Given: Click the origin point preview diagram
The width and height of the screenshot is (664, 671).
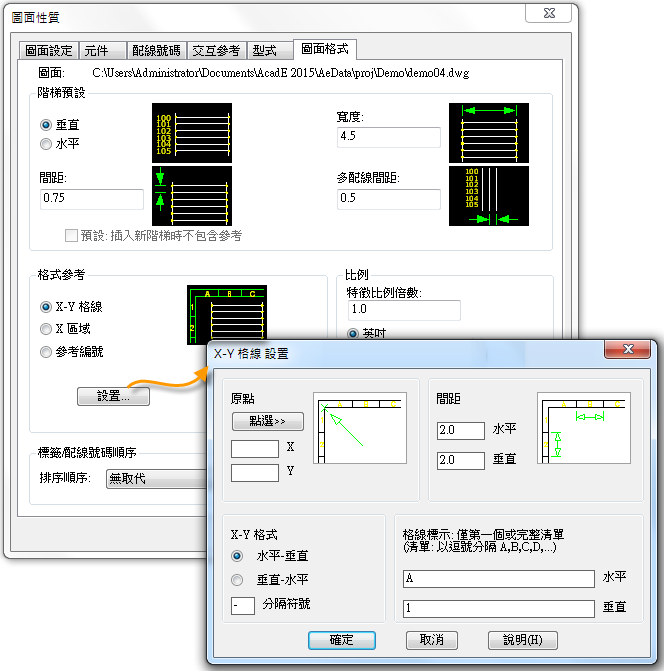Looking at the screenshot, I should [360, 428].
